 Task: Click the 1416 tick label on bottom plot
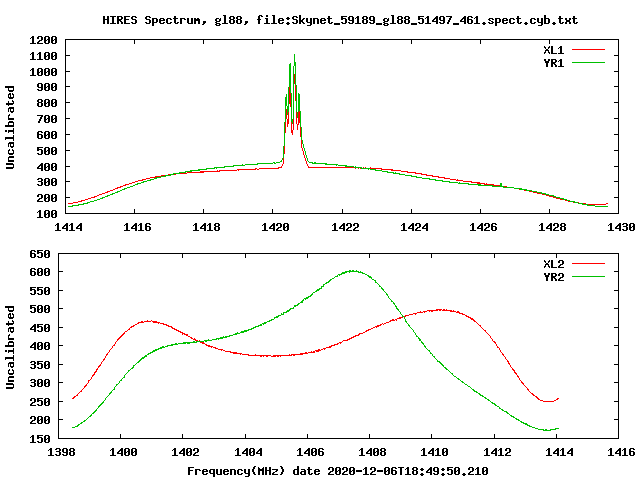pyautogui.click(x=621, y=452)
